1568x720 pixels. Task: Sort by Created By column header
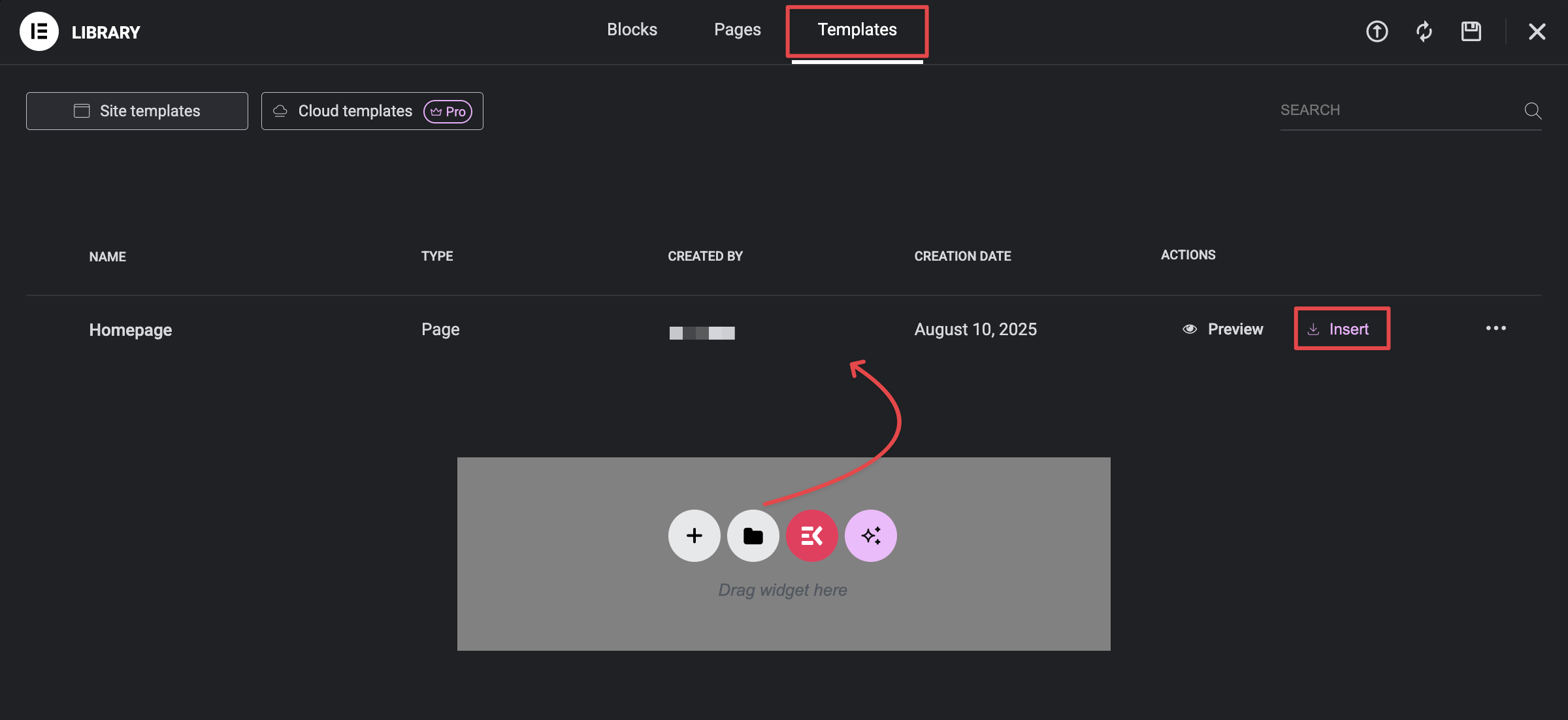coord(705,256)
